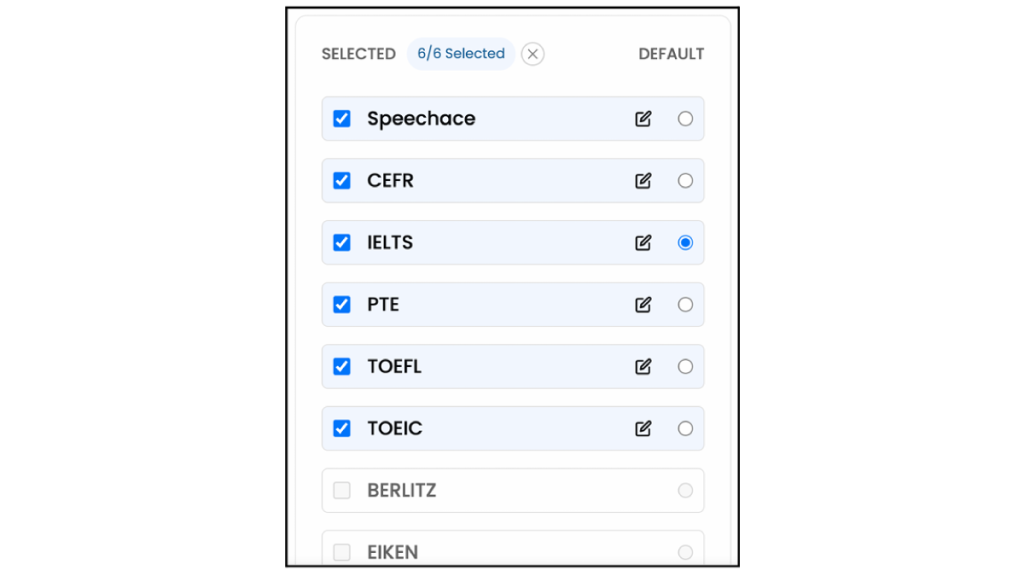Screen dimensions: 1024x576
Task: Edit the IELTS score setting
Action: pos(643,243)
